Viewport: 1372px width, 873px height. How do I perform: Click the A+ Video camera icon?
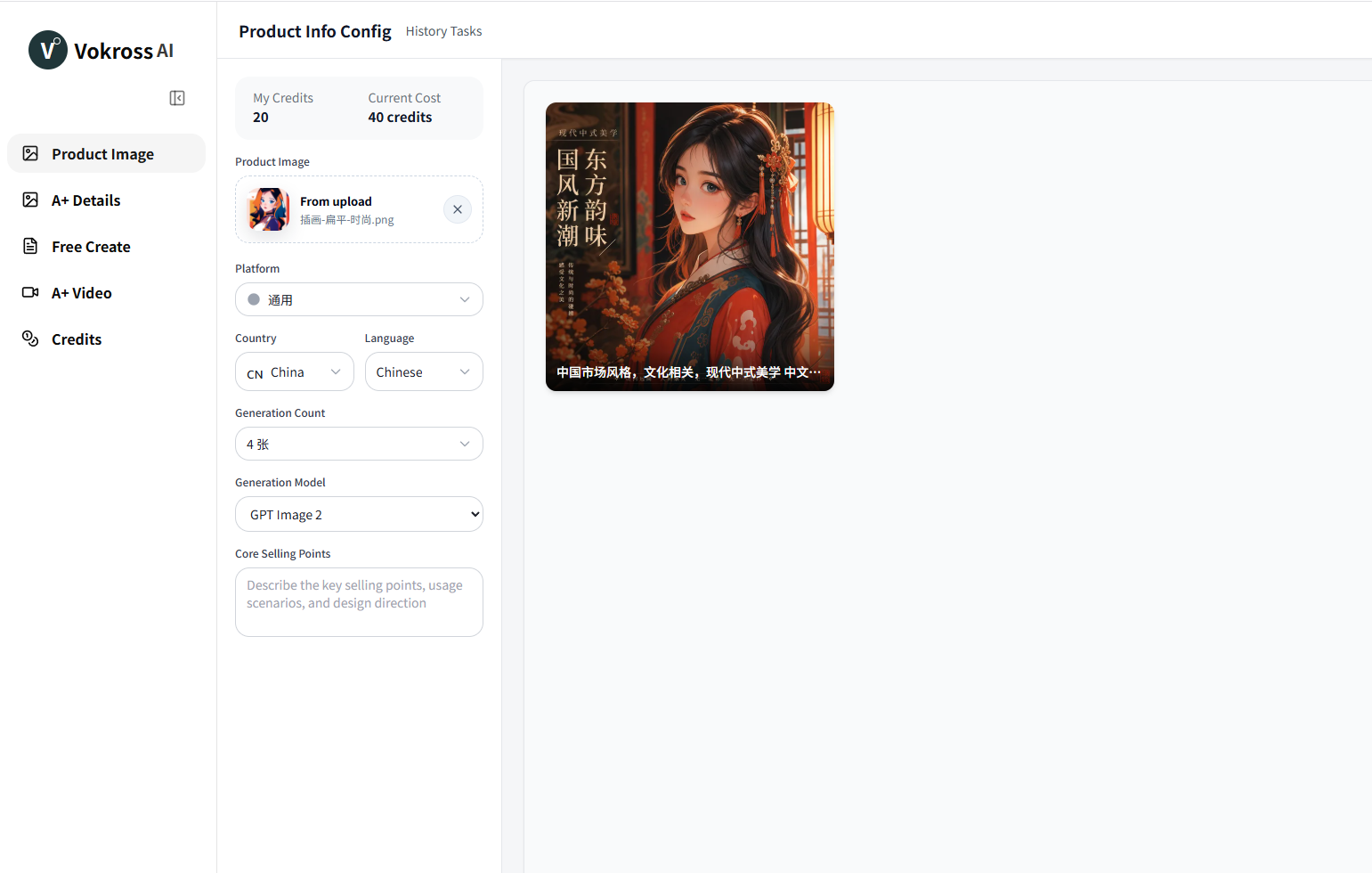pos(30,292)
